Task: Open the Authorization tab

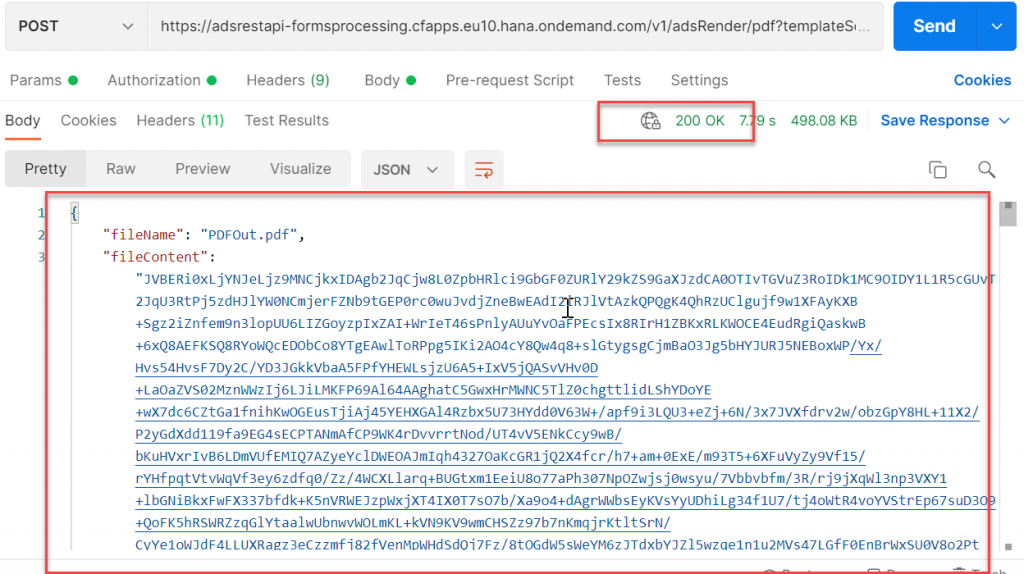Action: coord(162,80)
